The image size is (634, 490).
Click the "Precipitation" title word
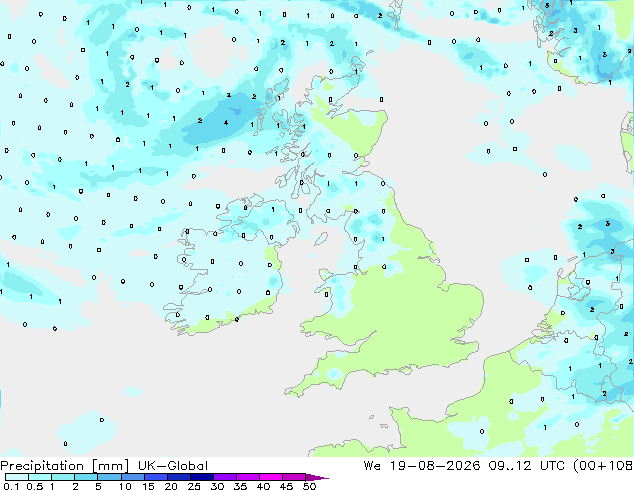(x=42, y=466)
